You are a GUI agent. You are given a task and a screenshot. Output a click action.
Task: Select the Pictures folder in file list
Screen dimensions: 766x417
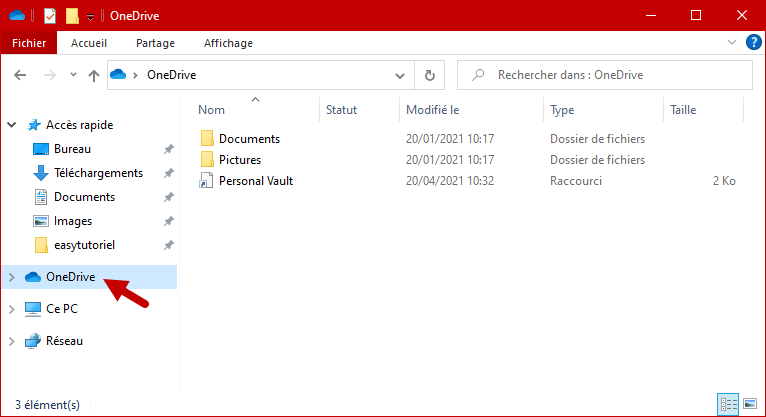click(x=240, y=160)
